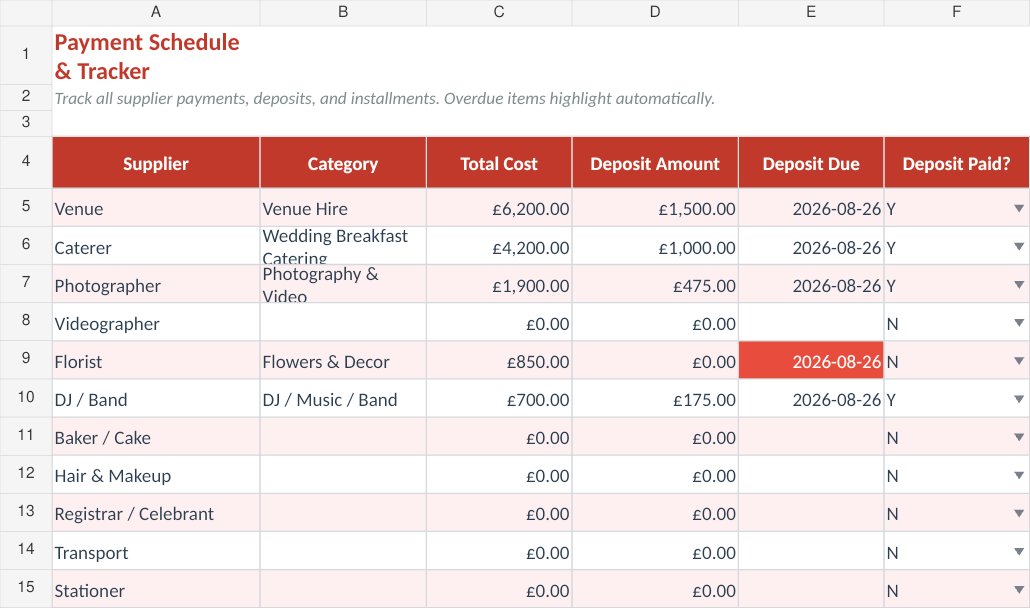Click the Supplier header cell
This screenshot has height=608, width=1030.
[156, 163]
